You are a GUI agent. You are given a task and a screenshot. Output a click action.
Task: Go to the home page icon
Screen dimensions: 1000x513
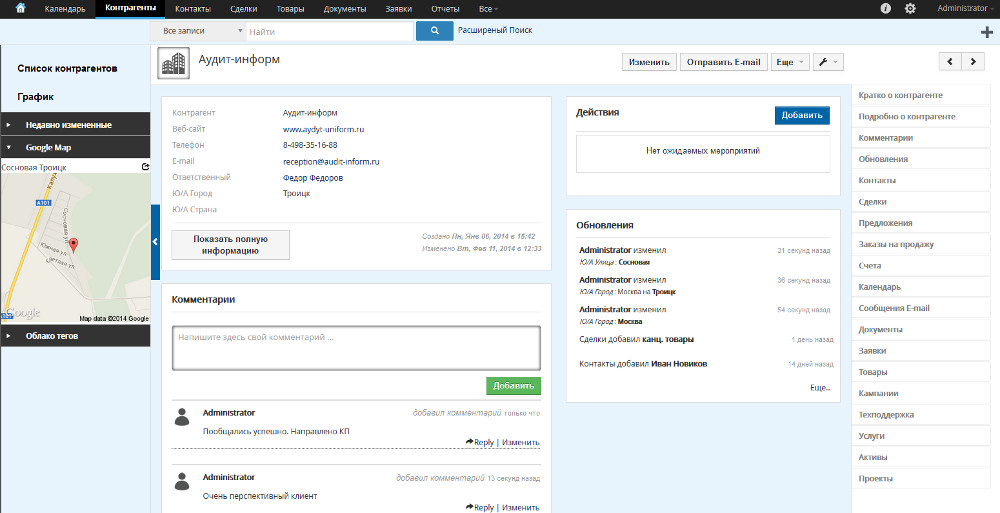(x=21, y=9)
